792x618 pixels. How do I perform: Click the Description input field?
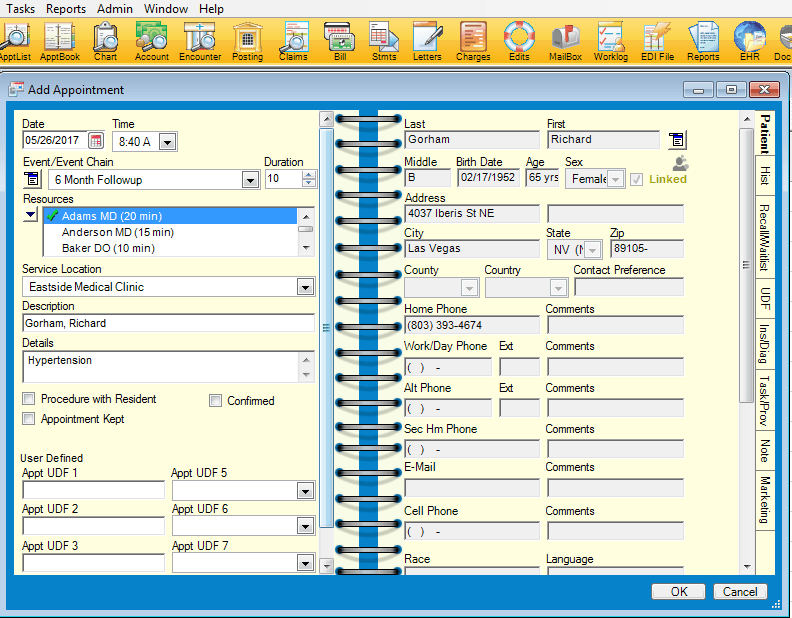tap(169, 323)
